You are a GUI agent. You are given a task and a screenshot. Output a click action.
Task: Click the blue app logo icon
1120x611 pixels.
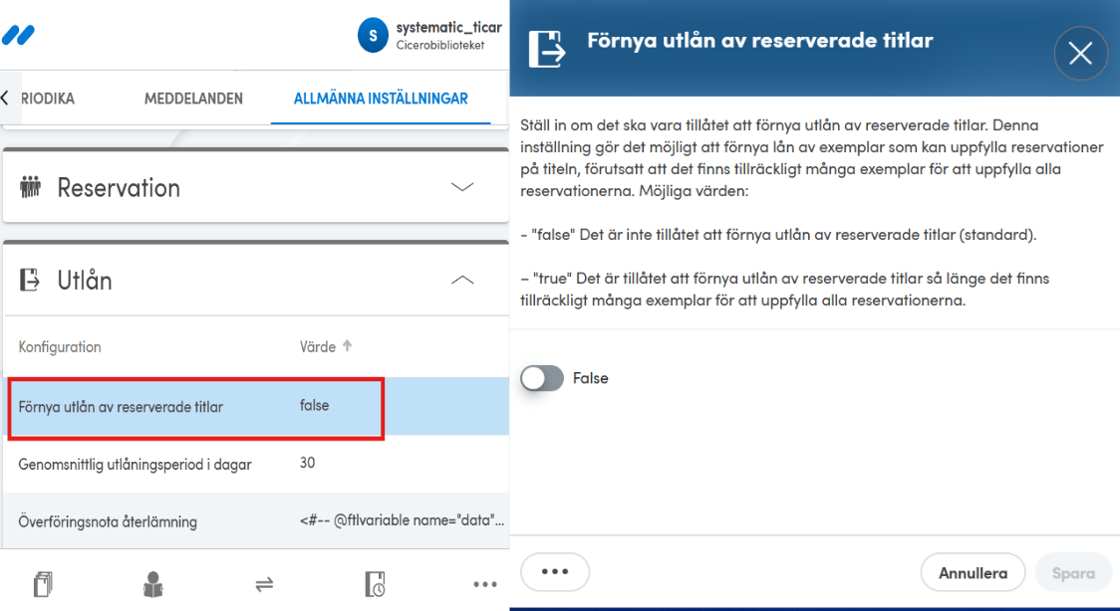pyautogui.click(x=18, y=34)
